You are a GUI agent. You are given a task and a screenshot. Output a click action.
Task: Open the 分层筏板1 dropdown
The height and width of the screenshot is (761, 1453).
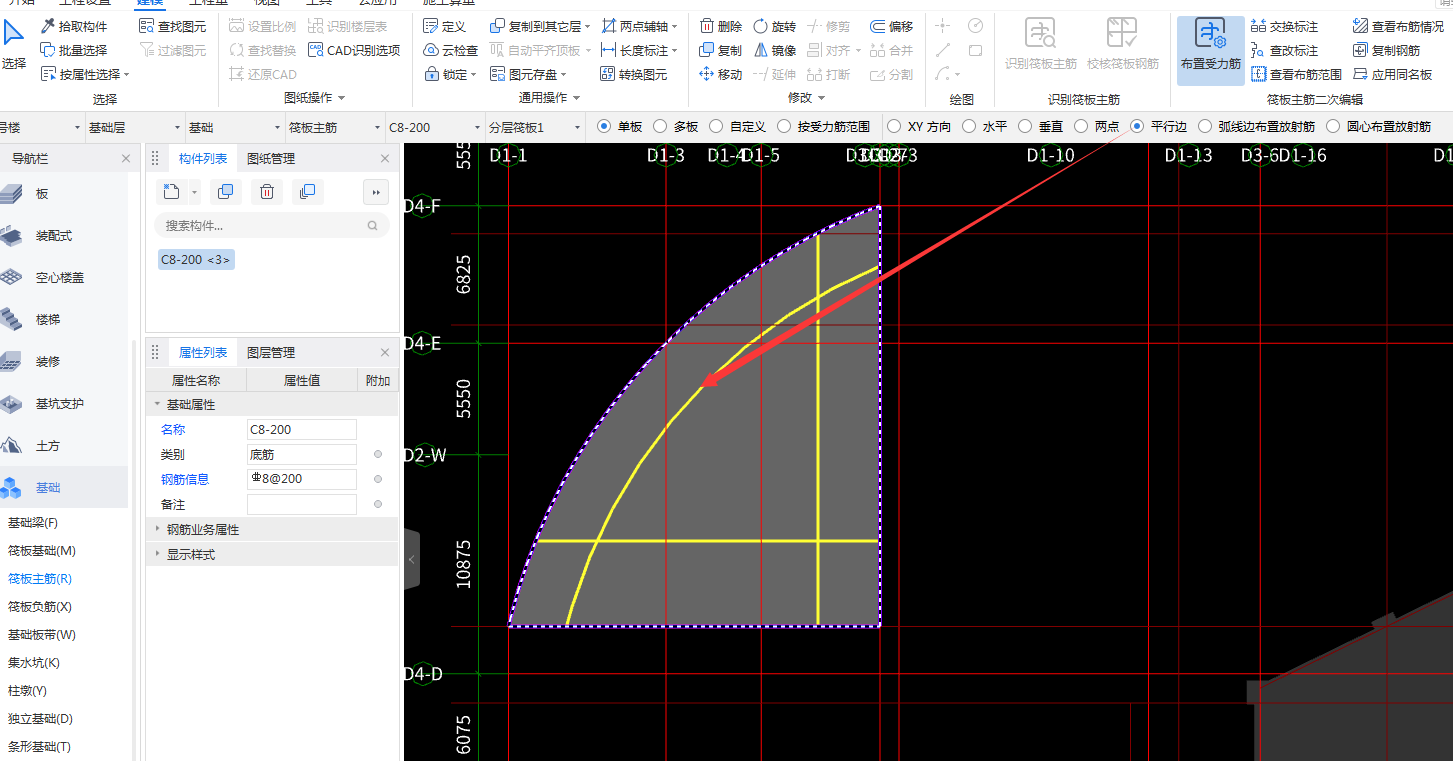[x=535, y=127]
